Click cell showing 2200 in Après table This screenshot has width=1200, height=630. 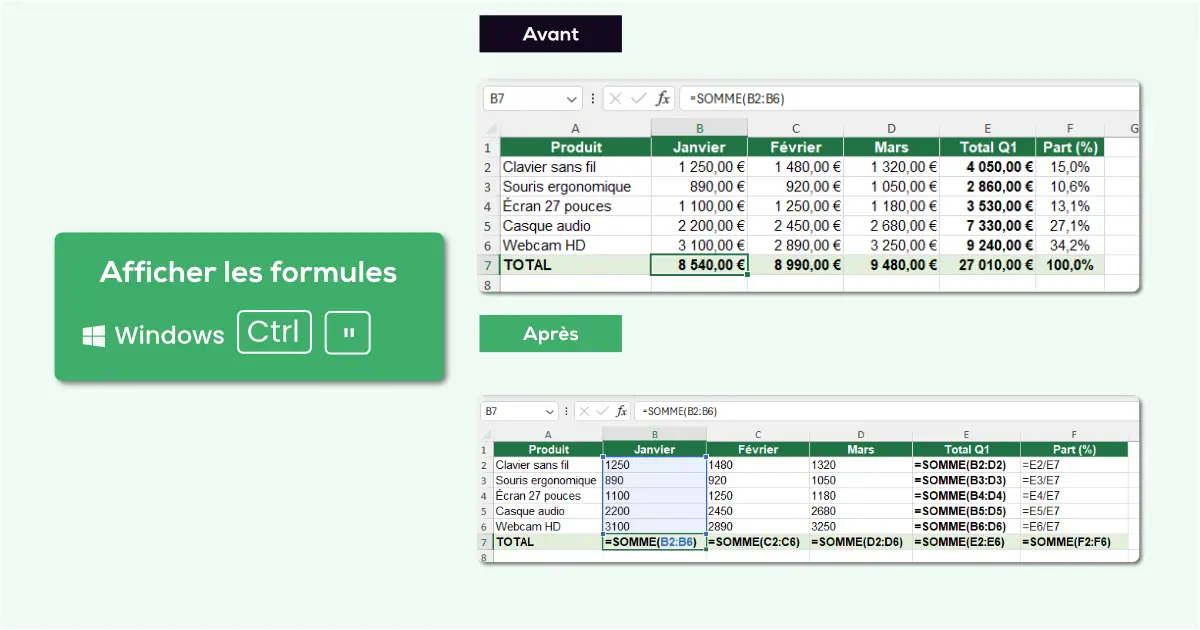pyautogui.click(x=654, y=511)
